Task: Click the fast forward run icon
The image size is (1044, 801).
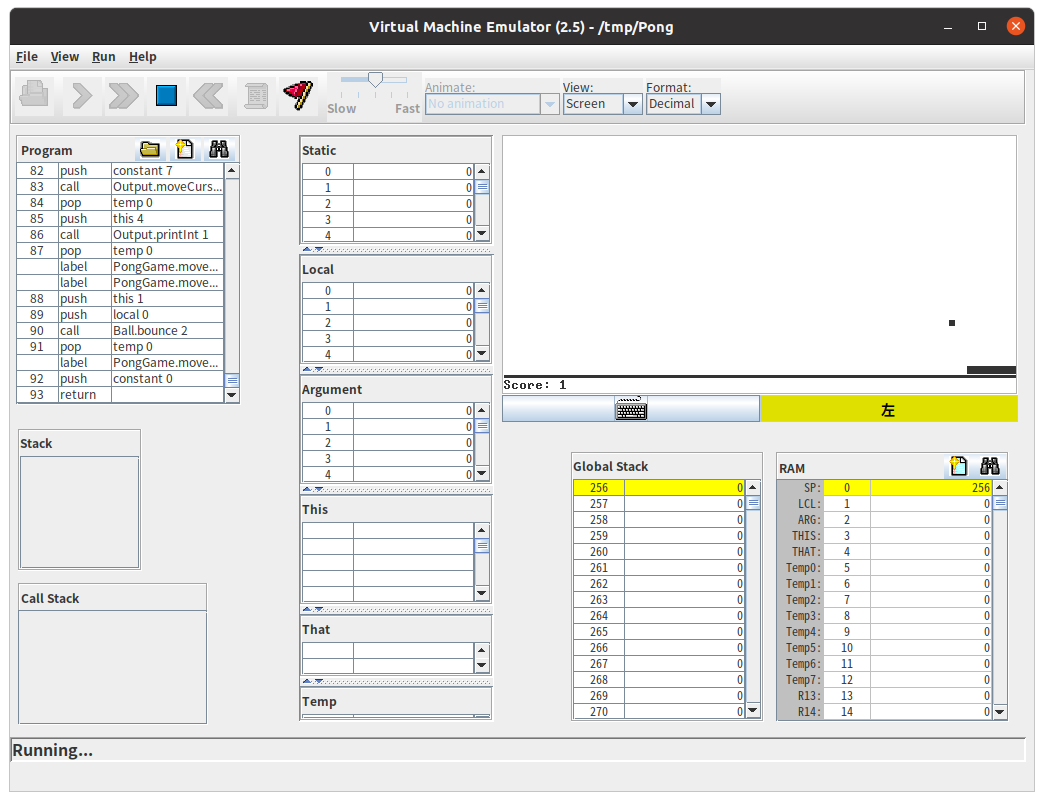Action: click(123, 96)
